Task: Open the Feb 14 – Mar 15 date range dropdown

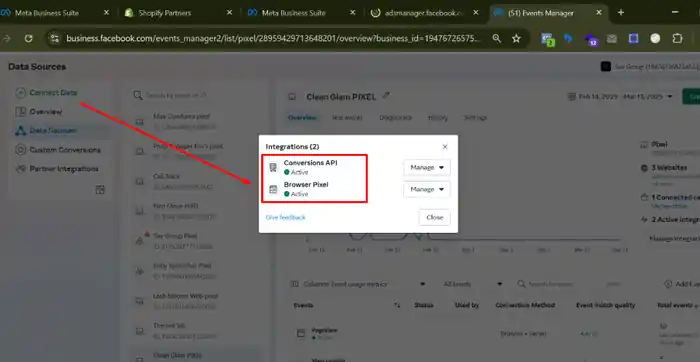Action: click(621, 96)
